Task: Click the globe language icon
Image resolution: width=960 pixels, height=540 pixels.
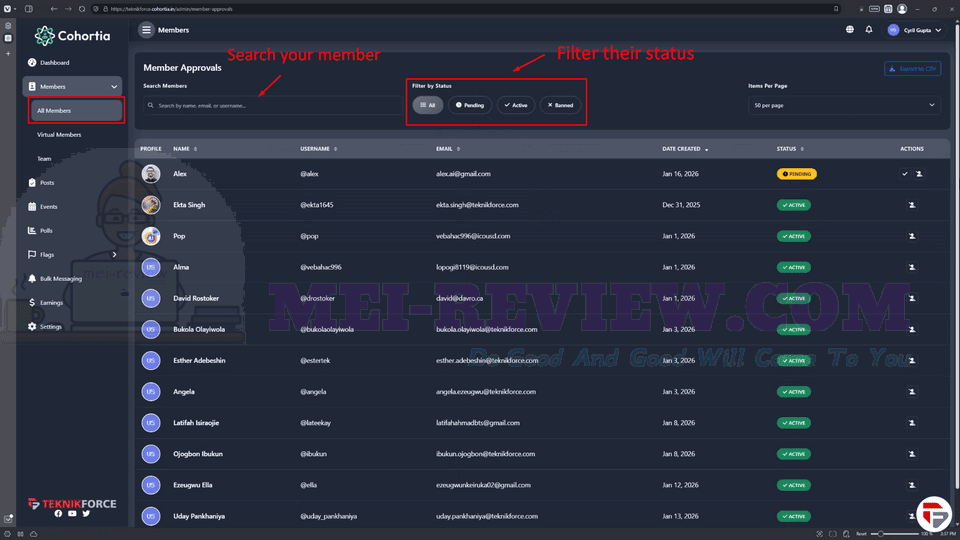Action: (850, 29)
